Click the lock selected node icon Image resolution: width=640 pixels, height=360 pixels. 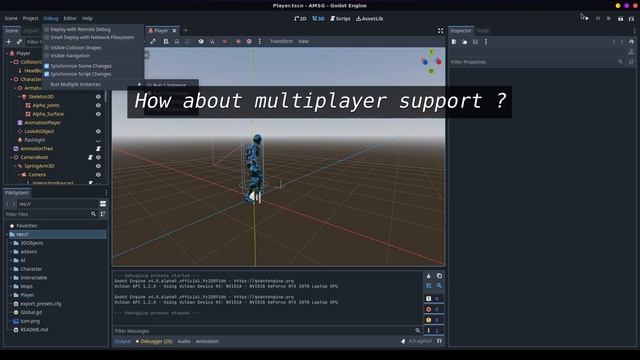click(177, 41)
